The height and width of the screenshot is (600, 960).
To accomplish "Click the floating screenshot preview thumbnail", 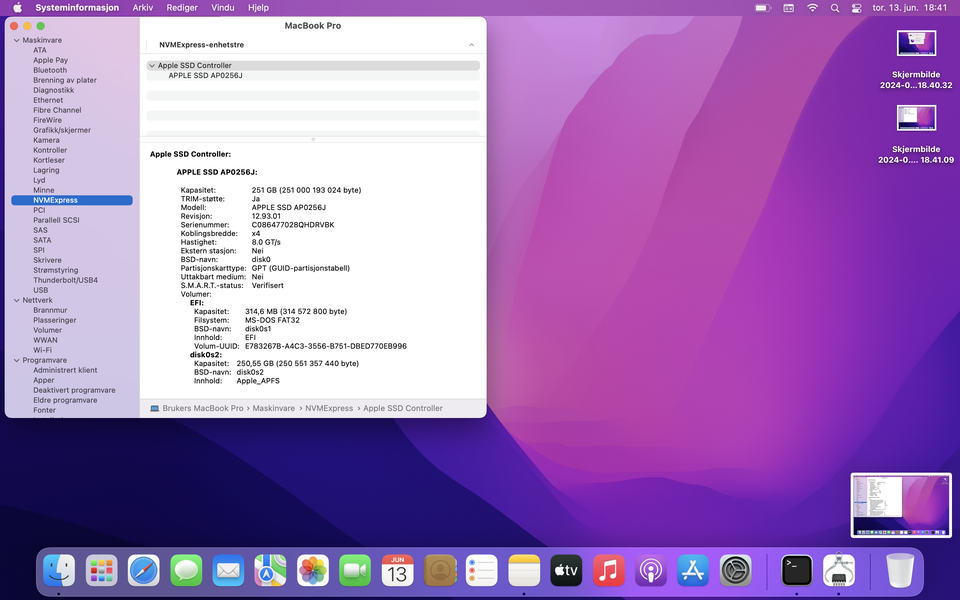I will (901, 505).
